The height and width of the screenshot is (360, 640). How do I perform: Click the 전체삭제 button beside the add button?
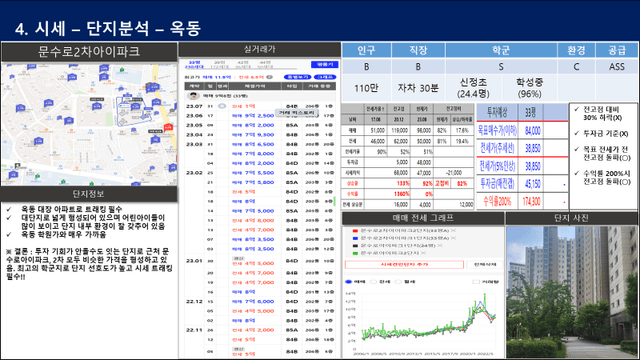pos(484,264)
